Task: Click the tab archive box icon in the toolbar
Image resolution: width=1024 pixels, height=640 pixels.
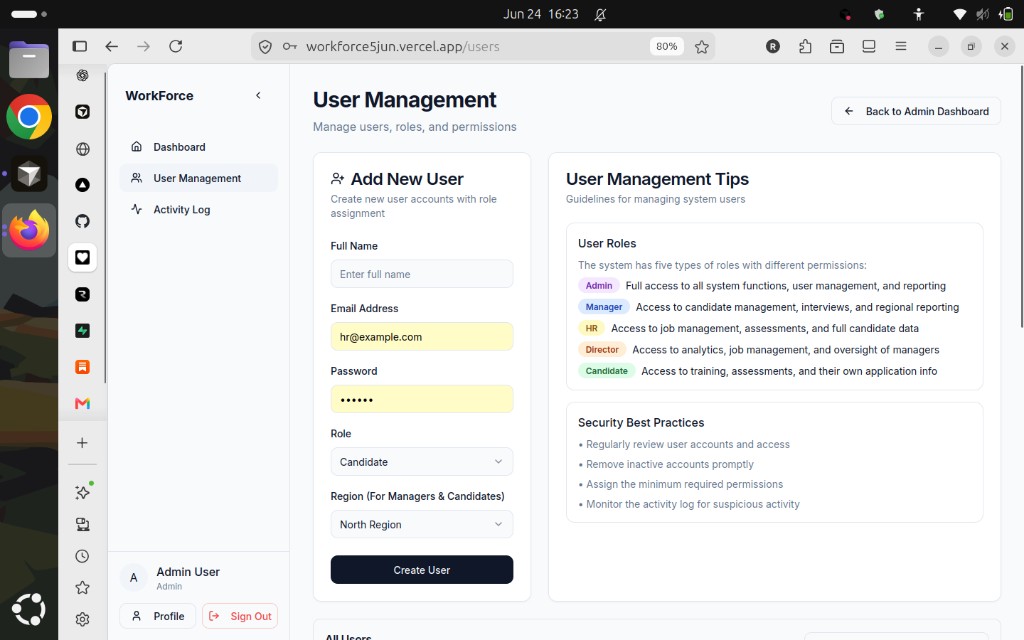Action: coord(837,46)
